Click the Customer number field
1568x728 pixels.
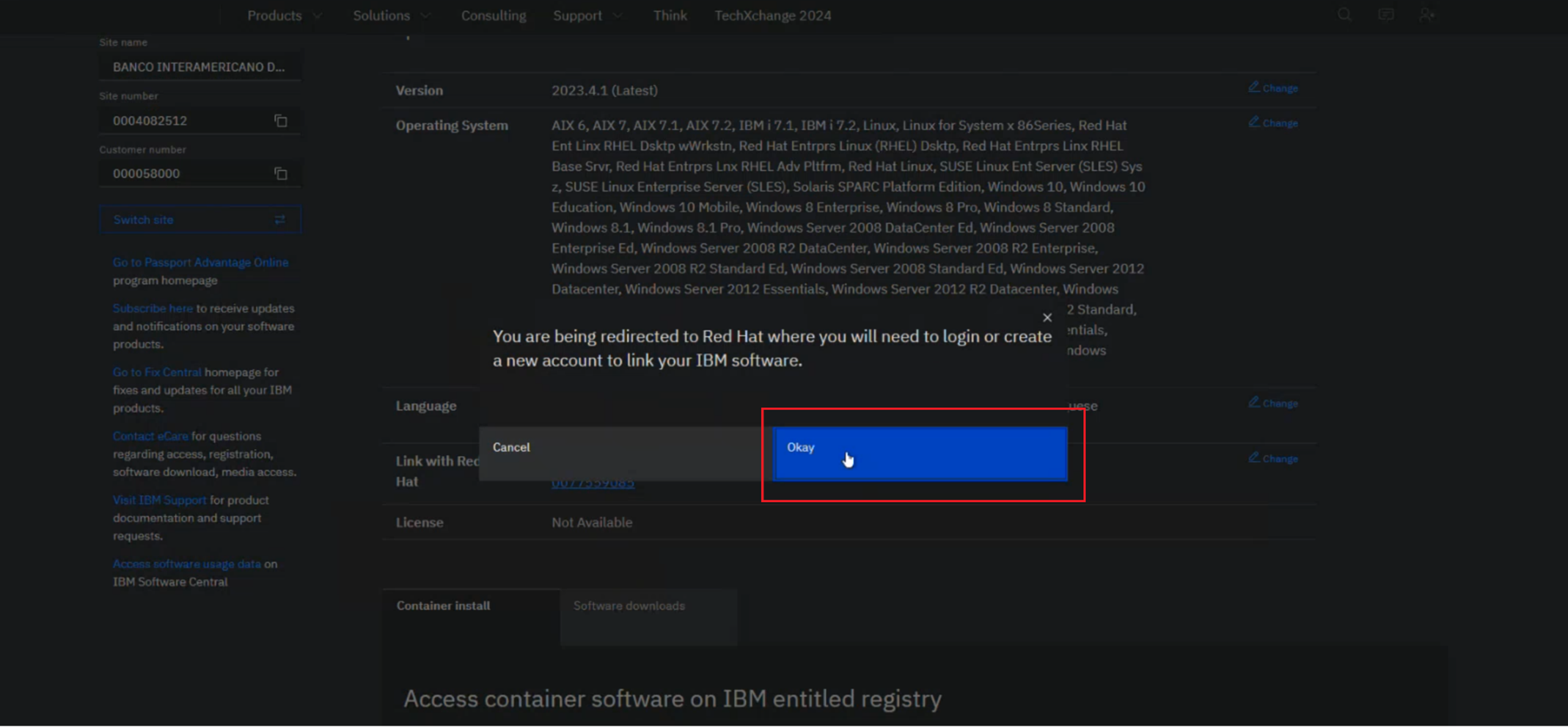click(x=200, y=174)
